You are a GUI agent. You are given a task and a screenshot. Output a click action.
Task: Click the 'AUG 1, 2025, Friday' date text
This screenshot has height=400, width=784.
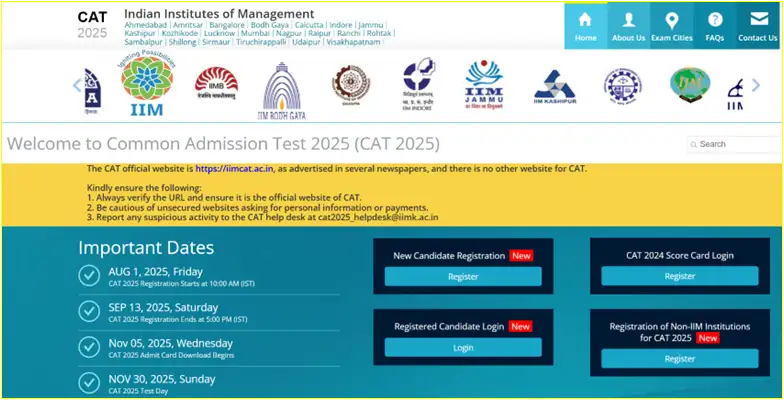click(156, 272)
